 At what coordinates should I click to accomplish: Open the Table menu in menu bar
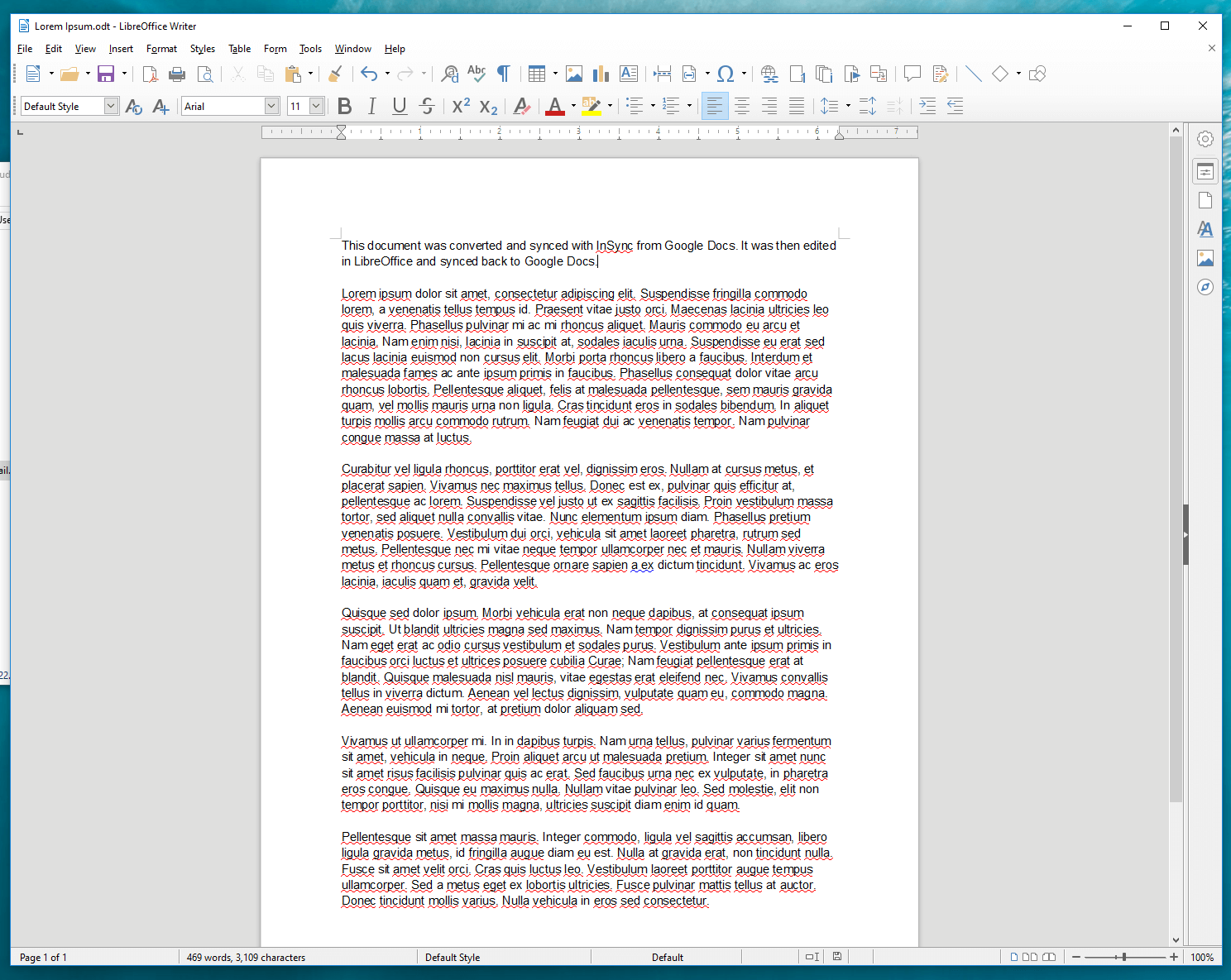(x=239, y=49)
